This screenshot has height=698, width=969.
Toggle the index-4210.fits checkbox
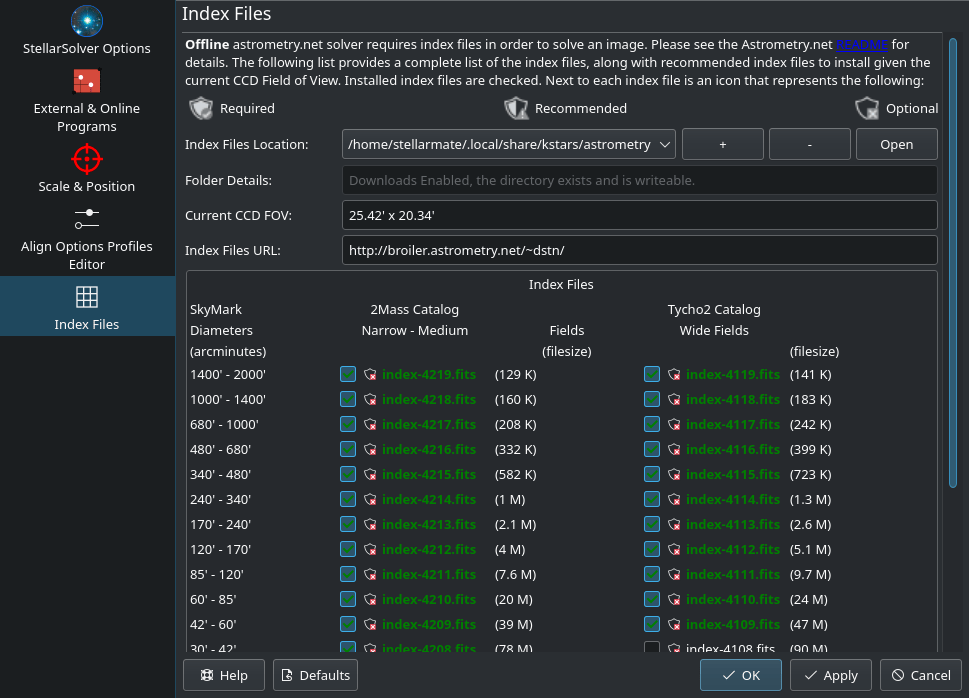point(348,599)
